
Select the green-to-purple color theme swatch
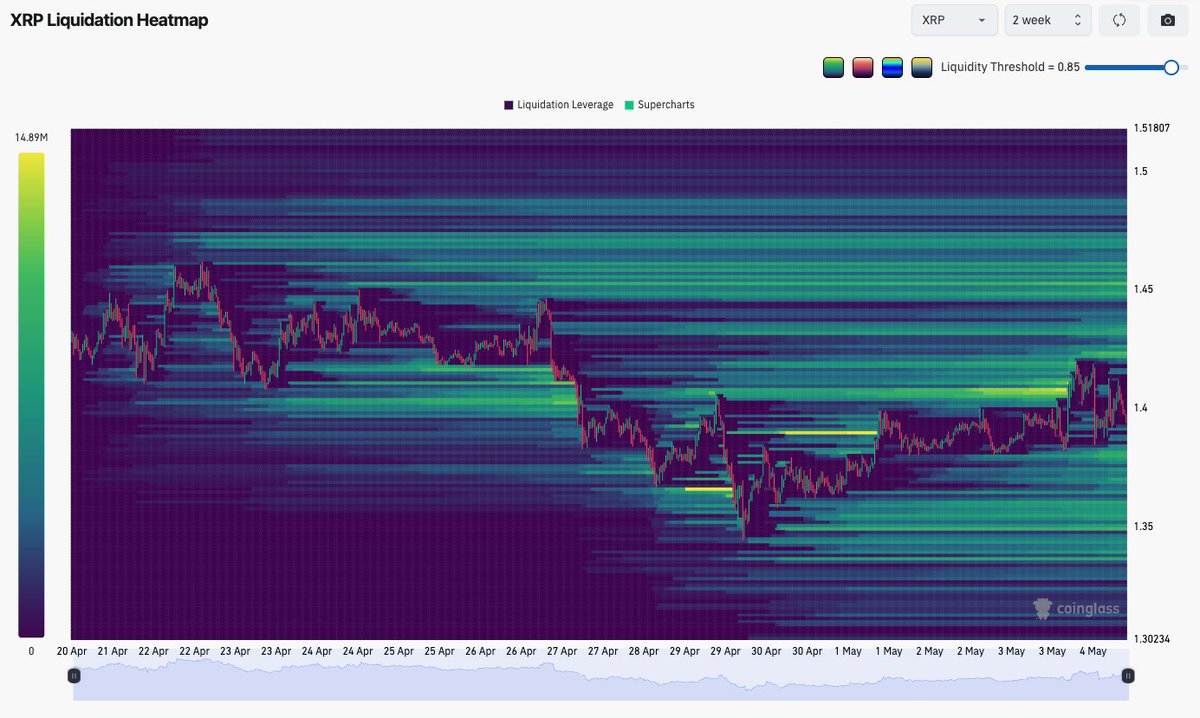[x=833, y=68]
